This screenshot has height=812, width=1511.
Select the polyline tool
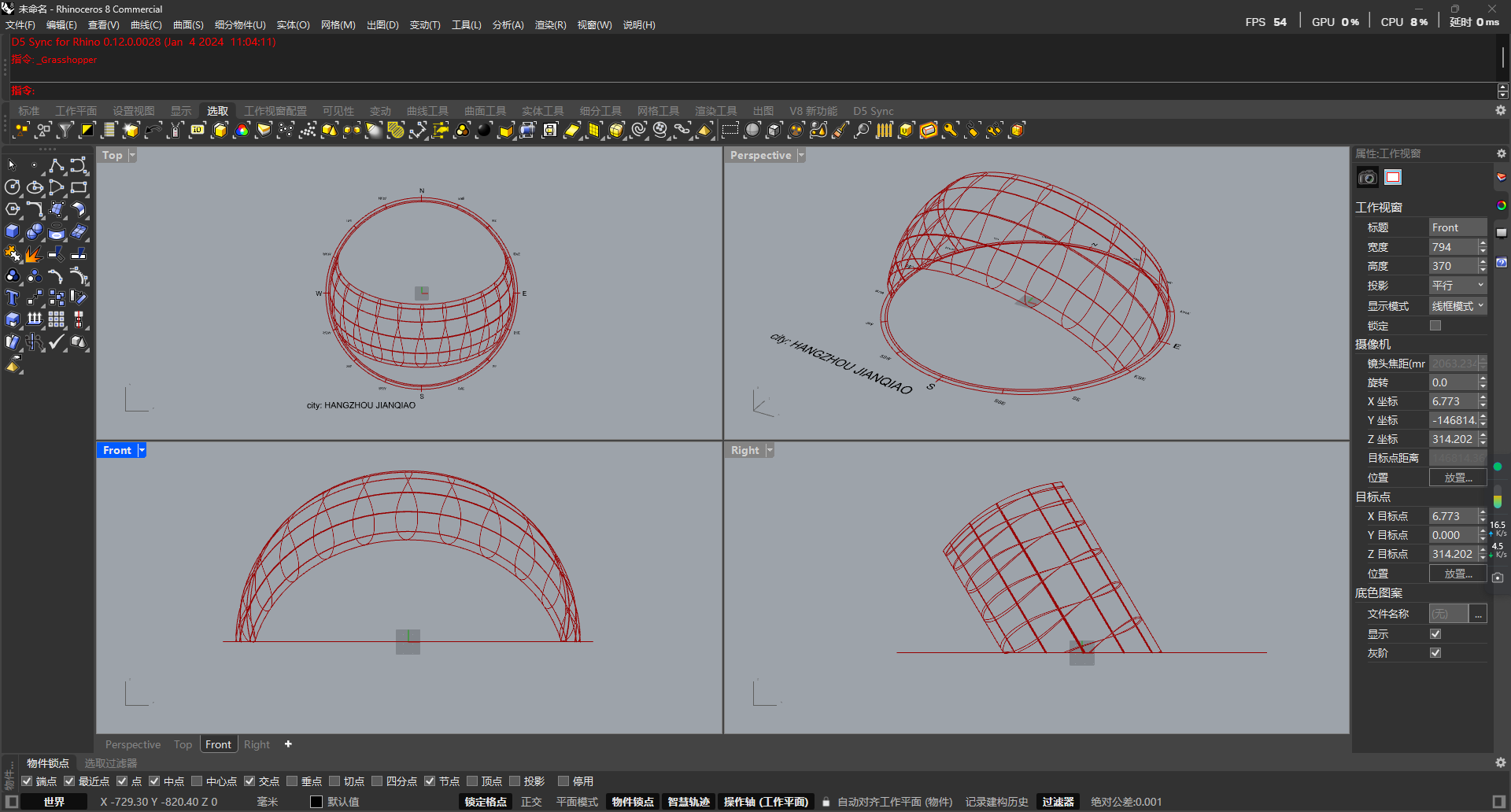click(56, 165)
